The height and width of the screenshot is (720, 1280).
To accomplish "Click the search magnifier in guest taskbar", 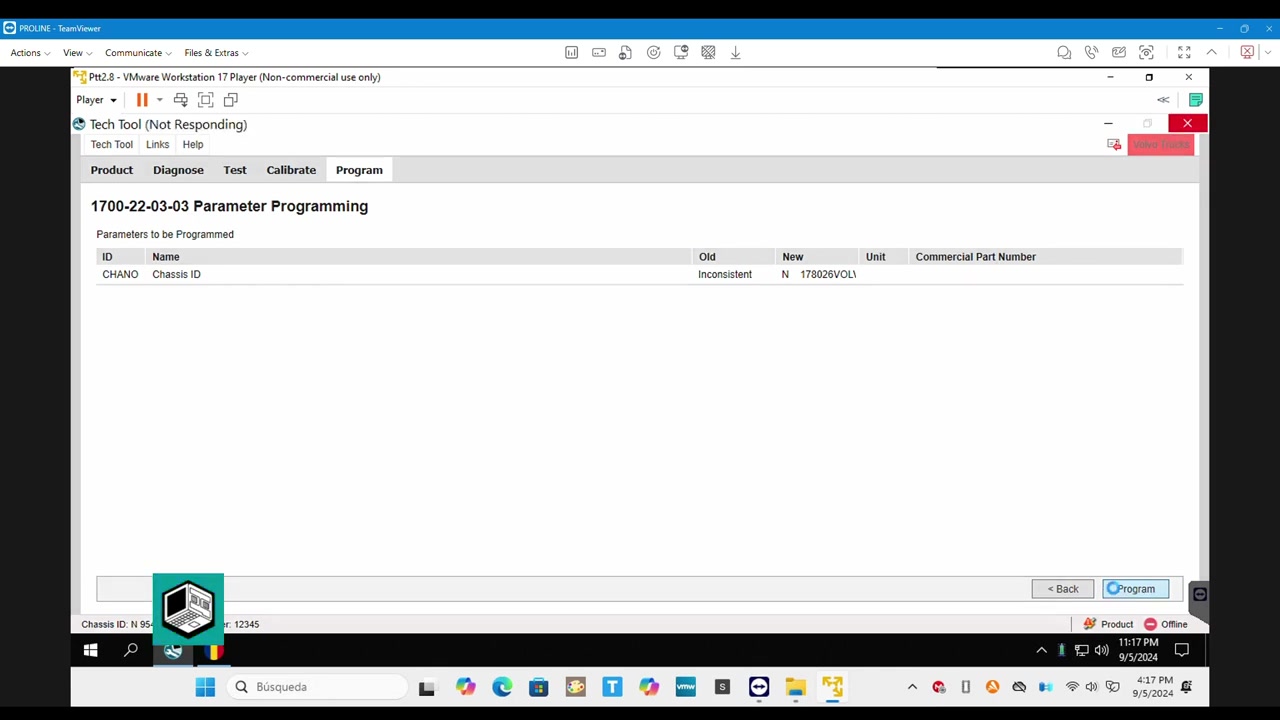I will 131,651.
